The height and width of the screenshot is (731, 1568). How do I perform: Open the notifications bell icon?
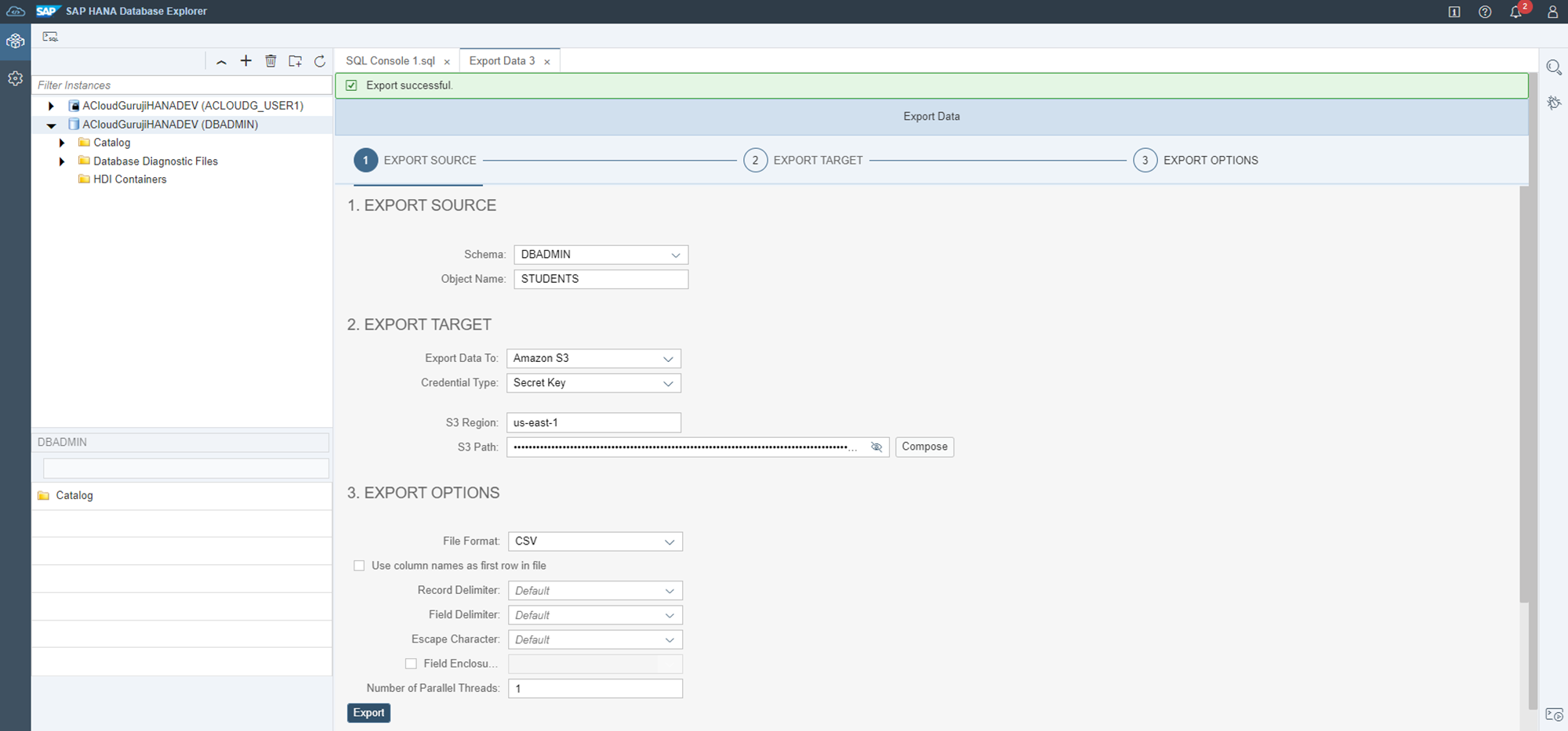1515,12
